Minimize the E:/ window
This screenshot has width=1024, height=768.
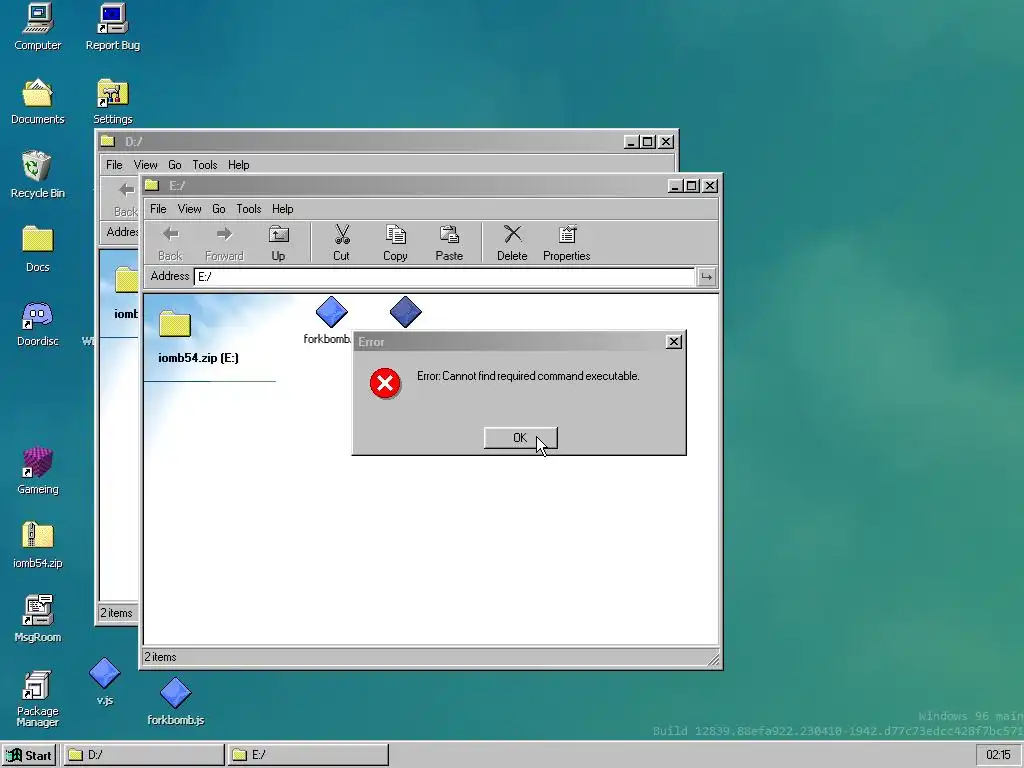[675, 186]
